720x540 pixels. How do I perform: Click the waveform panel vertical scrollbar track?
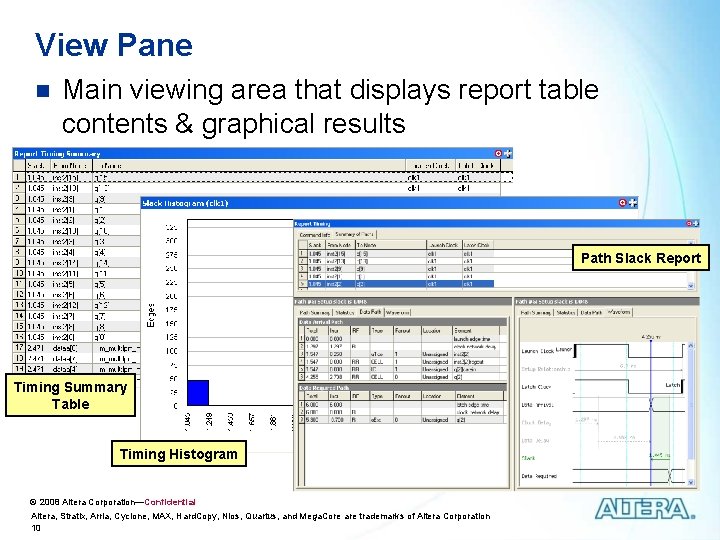691,413
